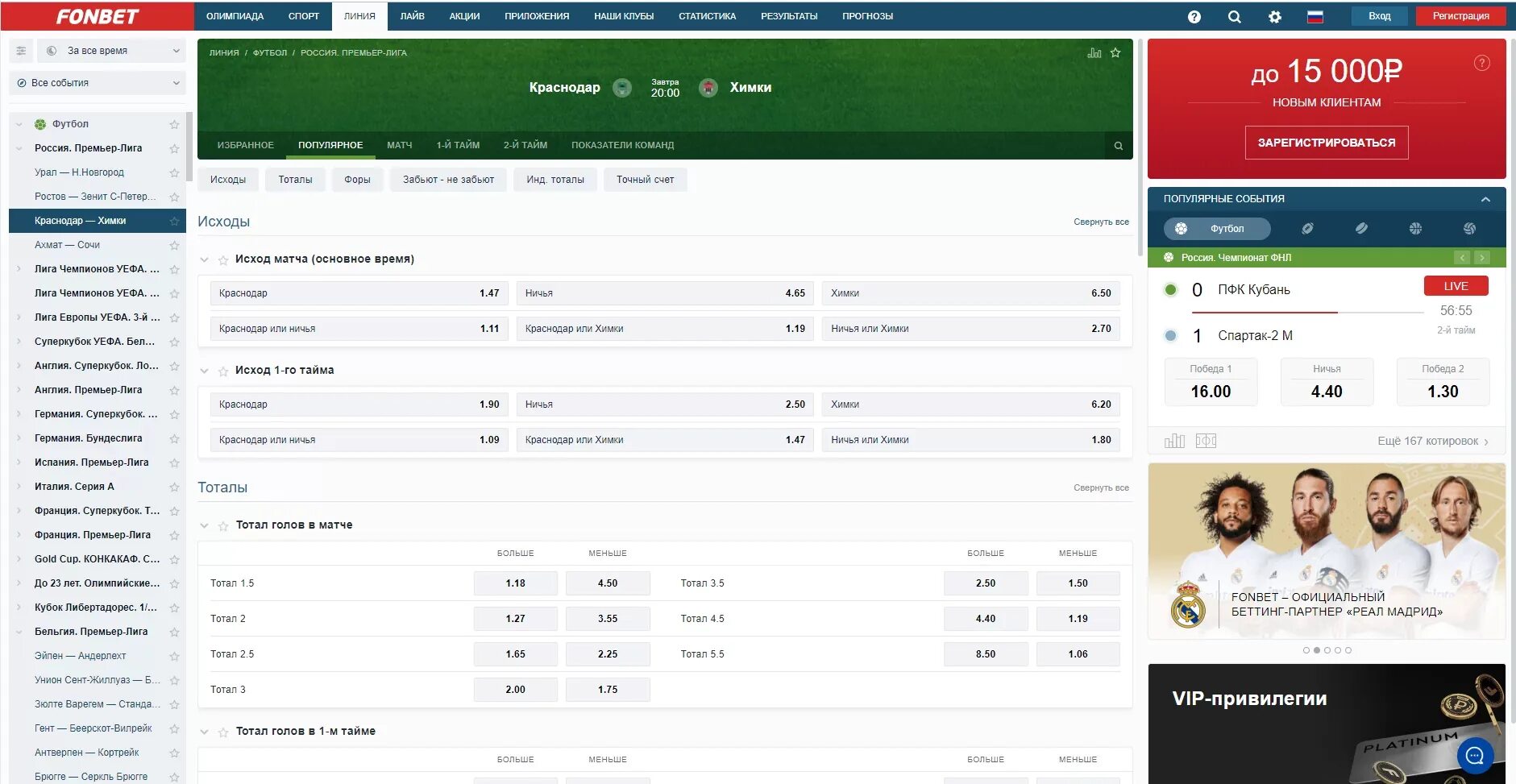1516x784 pixels.
Task: Open the Олимпиада top menu item
Action: click(235, 16)
